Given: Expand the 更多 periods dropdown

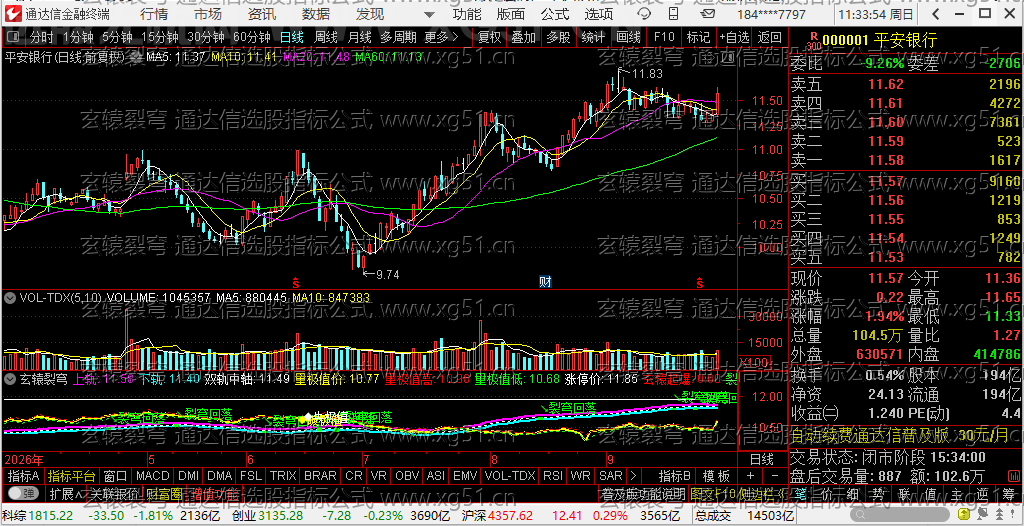Looking at the screenshot, I should [441, 37].
